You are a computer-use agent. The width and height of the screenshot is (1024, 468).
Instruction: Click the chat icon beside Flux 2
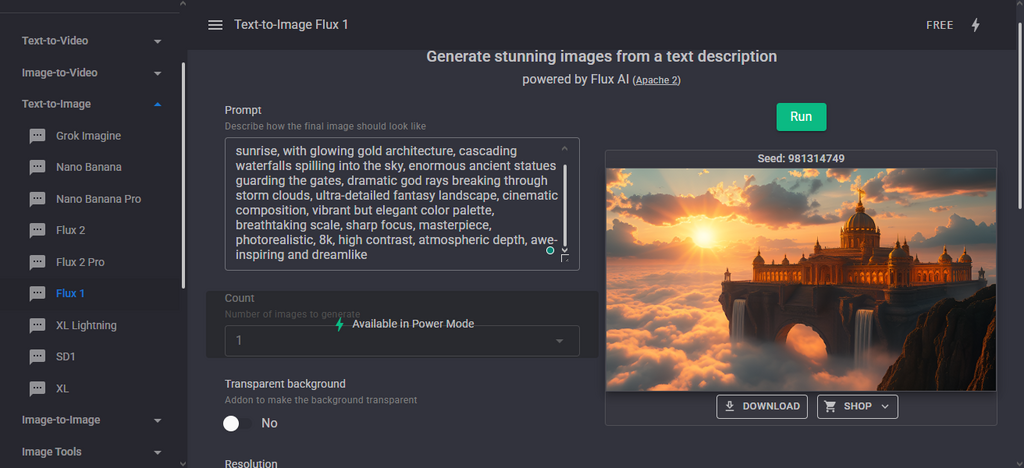(38, 230)
